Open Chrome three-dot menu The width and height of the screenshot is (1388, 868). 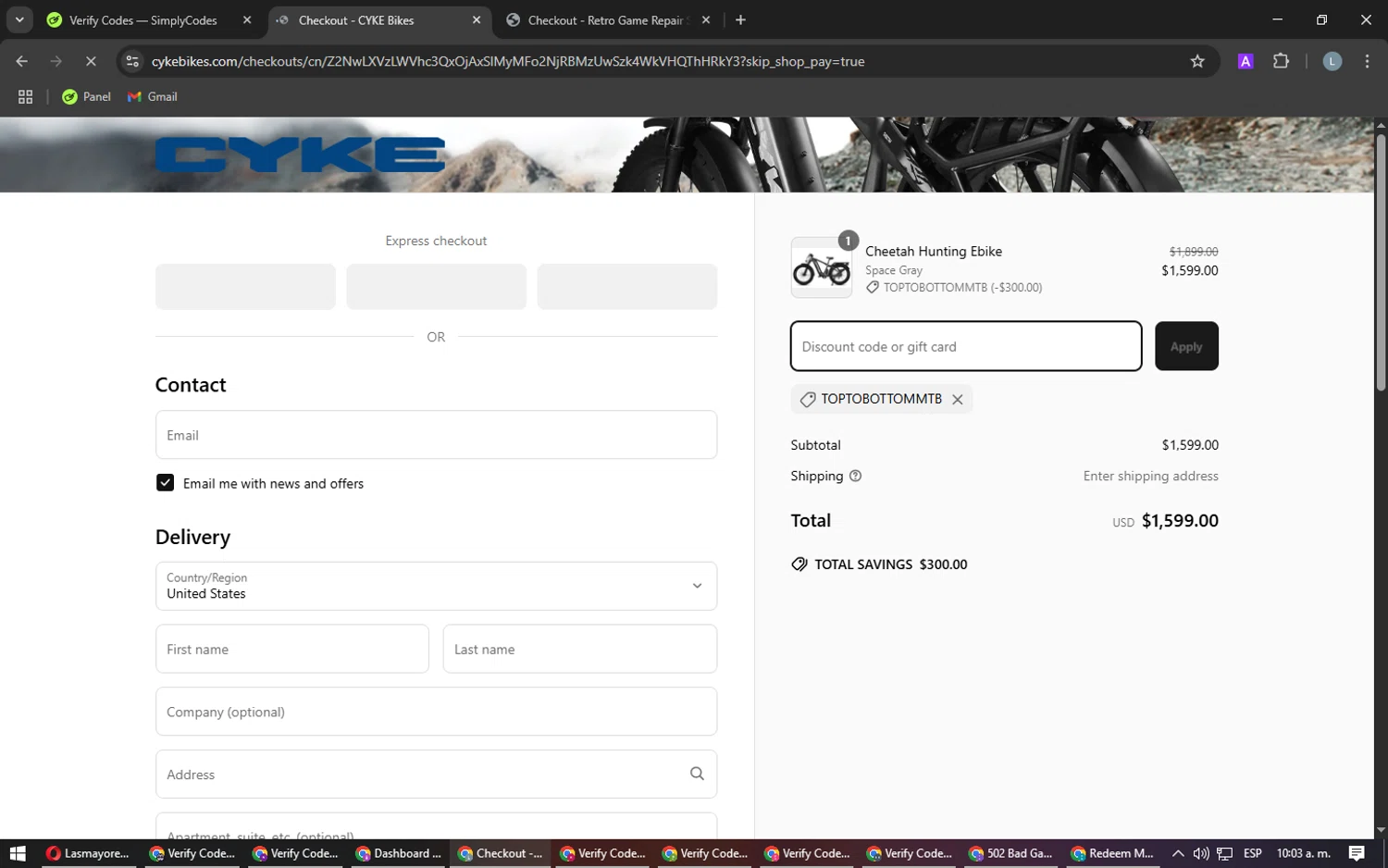tap(1367, 61)
